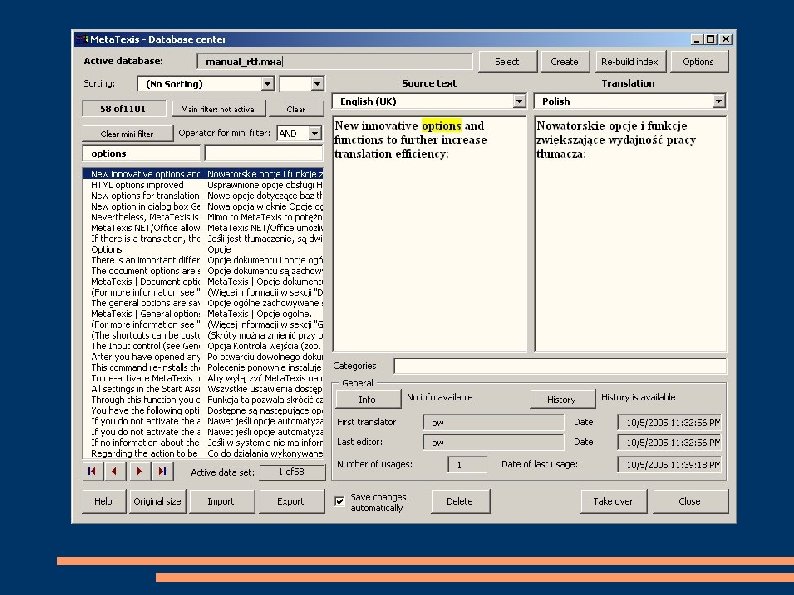Jump to last data set arrow

(x=162, y=471)
